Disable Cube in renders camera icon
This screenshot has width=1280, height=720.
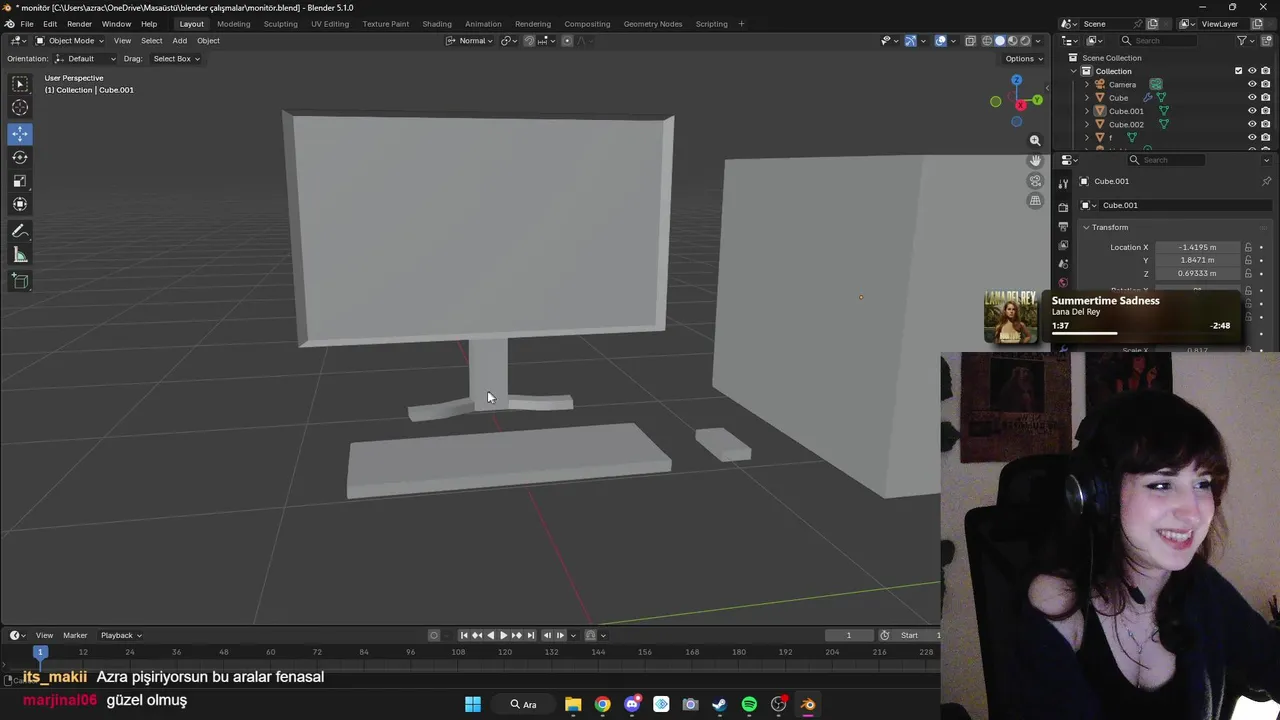1265,98
